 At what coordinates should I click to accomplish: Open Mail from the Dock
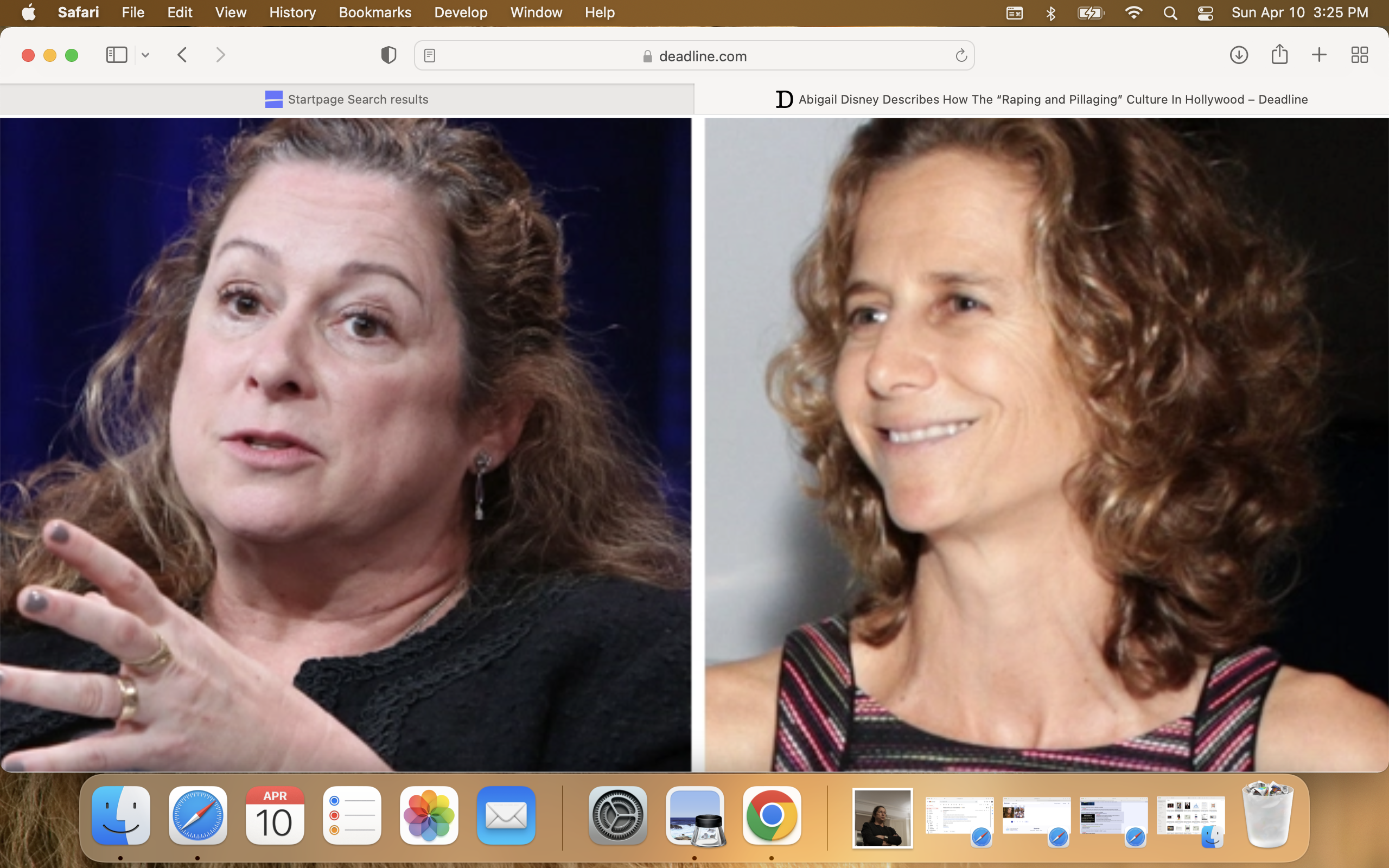506,815
